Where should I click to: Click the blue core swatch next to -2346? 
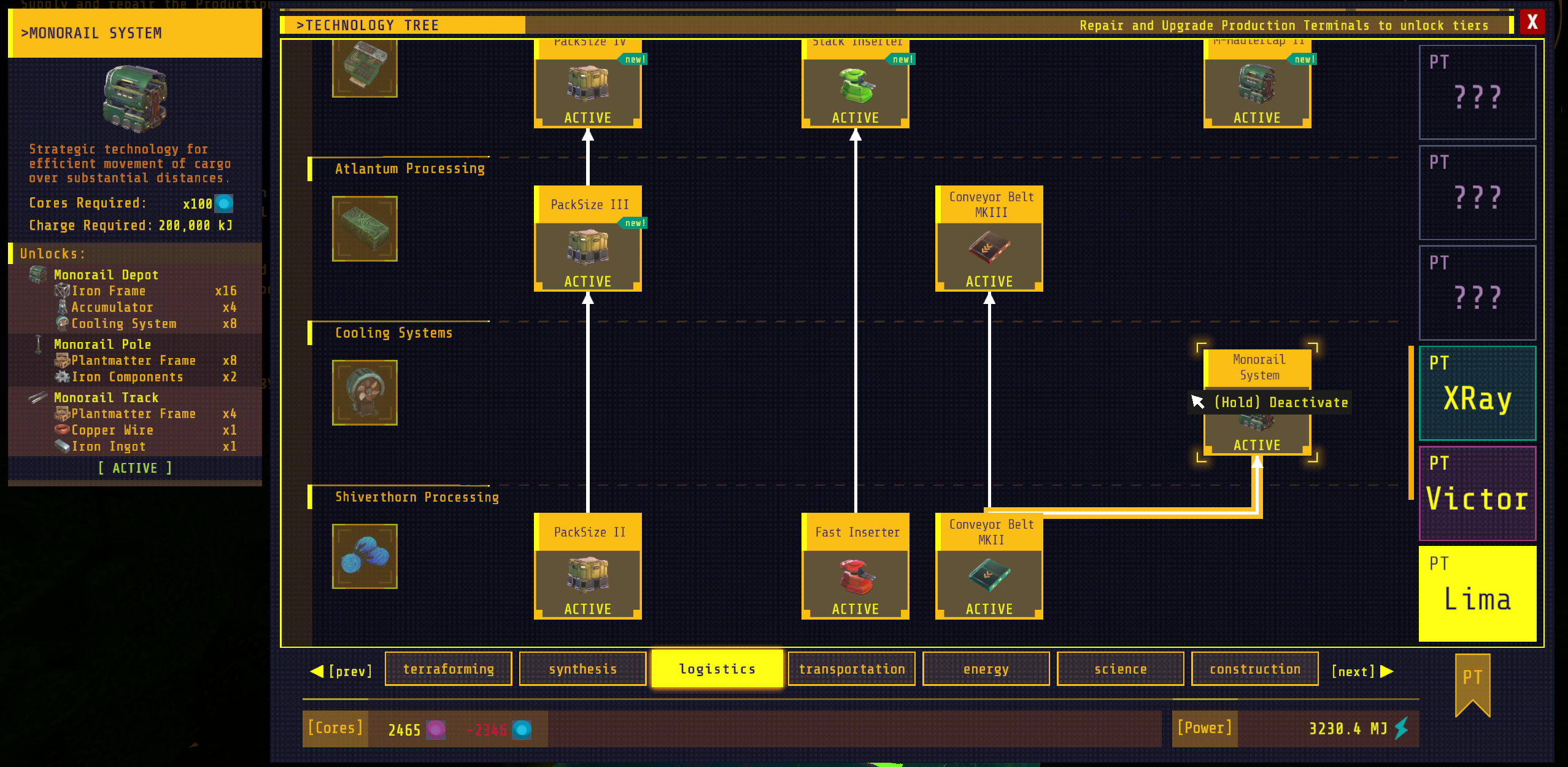pos(522,730)
